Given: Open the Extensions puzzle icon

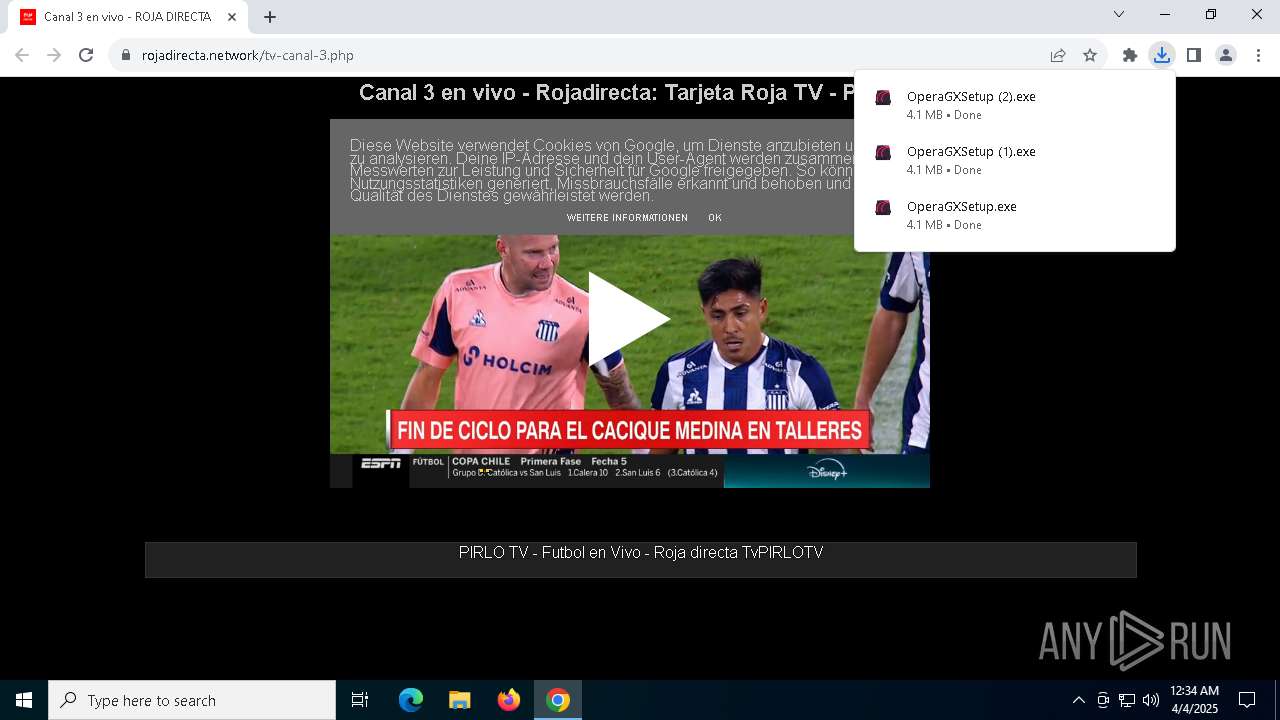Looking at the screenshot, I should 1130,55.
